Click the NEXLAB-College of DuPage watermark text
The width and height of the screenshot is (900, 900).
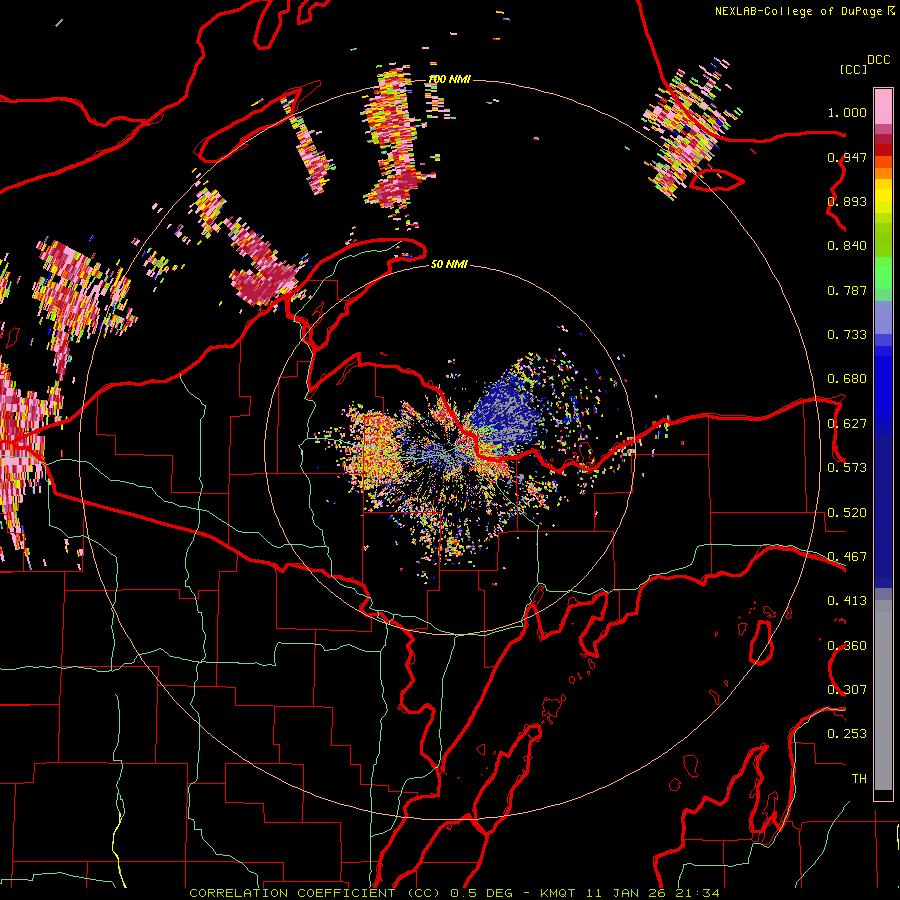(804, 11)
